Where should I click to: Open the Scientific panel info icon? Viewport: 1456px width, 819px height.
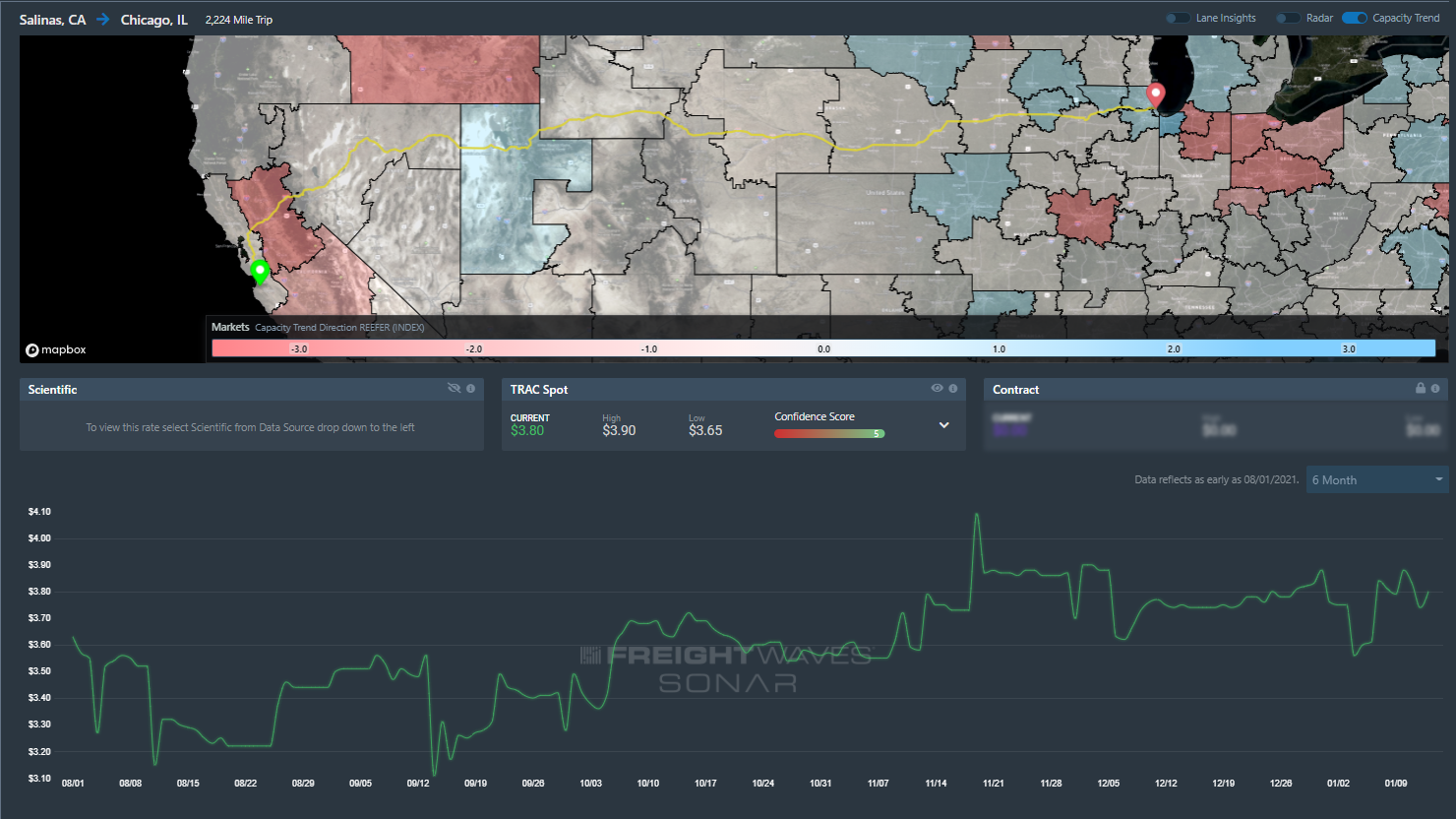470,389
